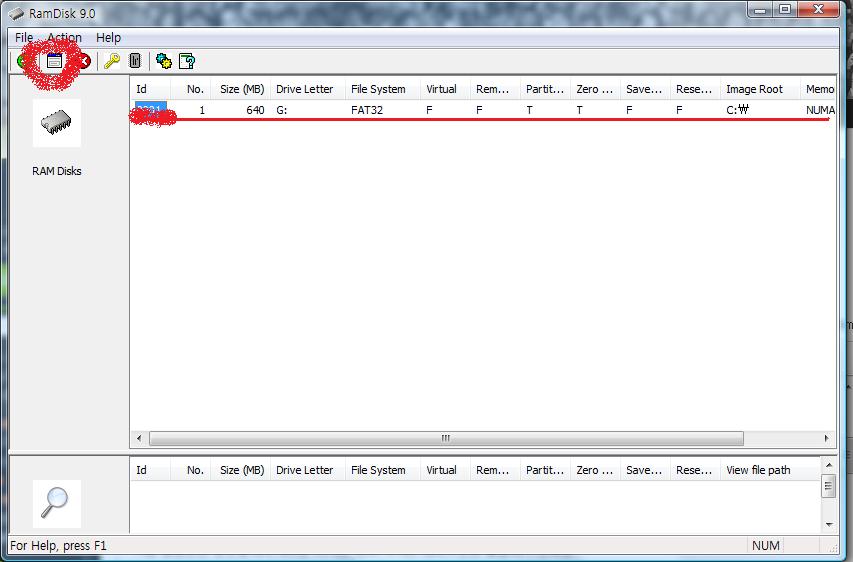Image resolution: width=853 pixels, height=562 pixels.
Task: Click the F value under Virtual column
Action: tap(429, 110)
